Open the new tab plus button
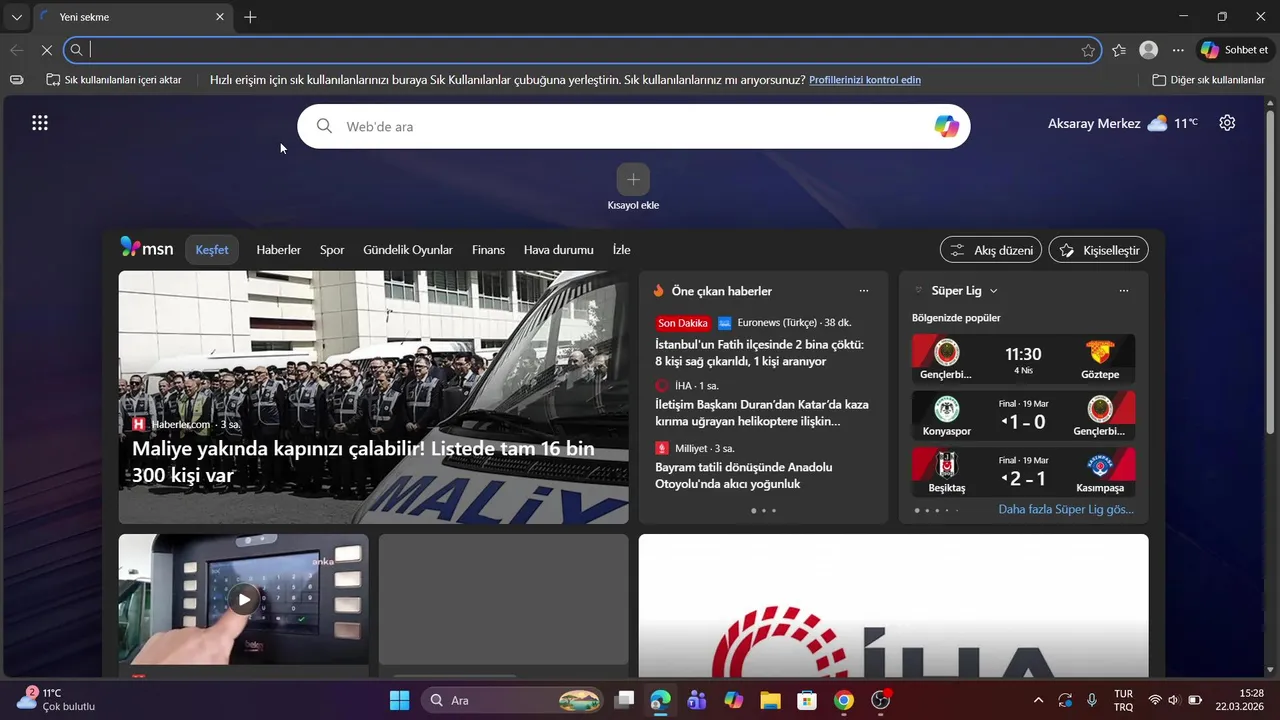 coord(250,17)
